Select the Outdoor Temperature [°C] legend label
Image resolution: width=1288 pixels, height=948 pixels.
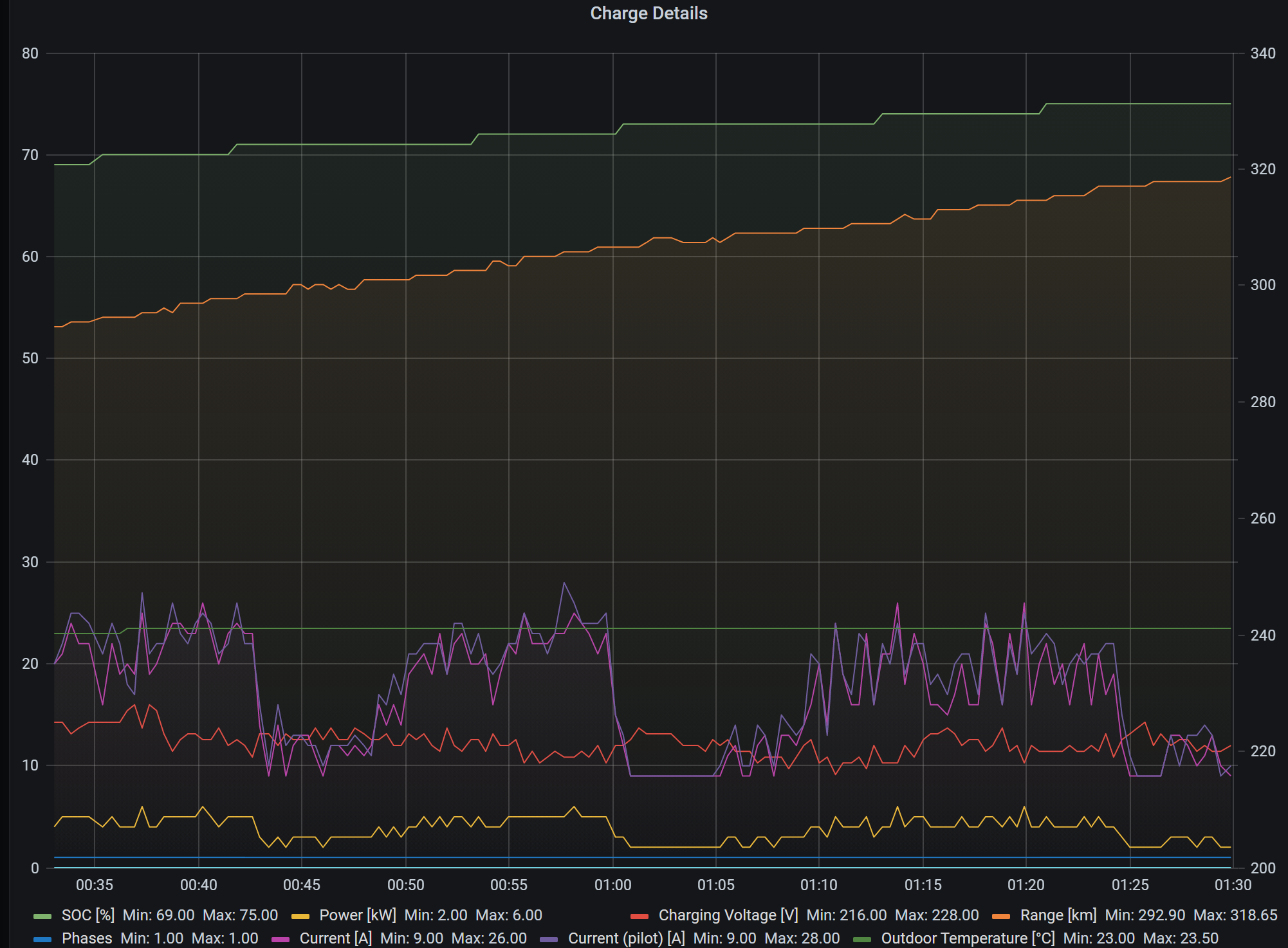(968, 938)
